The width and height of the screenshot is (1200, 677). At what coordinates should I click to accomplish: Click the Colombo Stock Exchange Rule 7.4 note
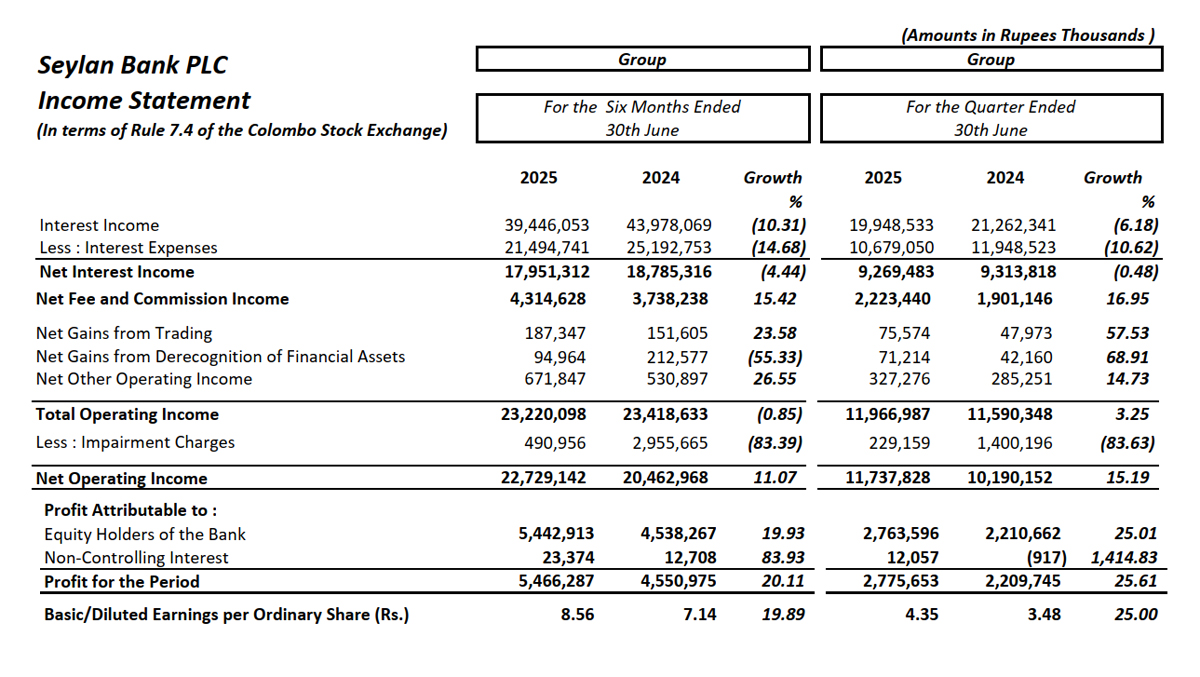pos(242,130)
